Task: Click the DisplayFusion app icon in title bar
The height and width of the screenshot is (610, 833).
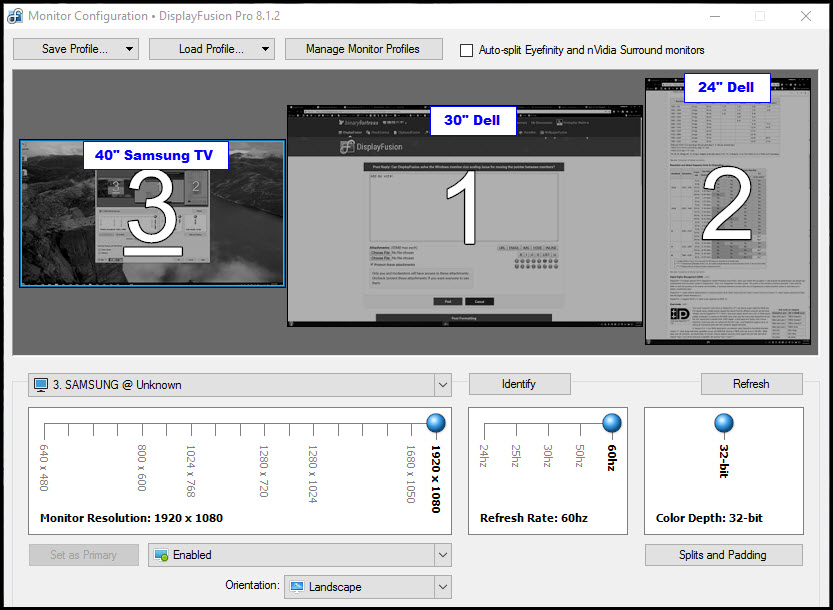Action: (x=15, y=16)
